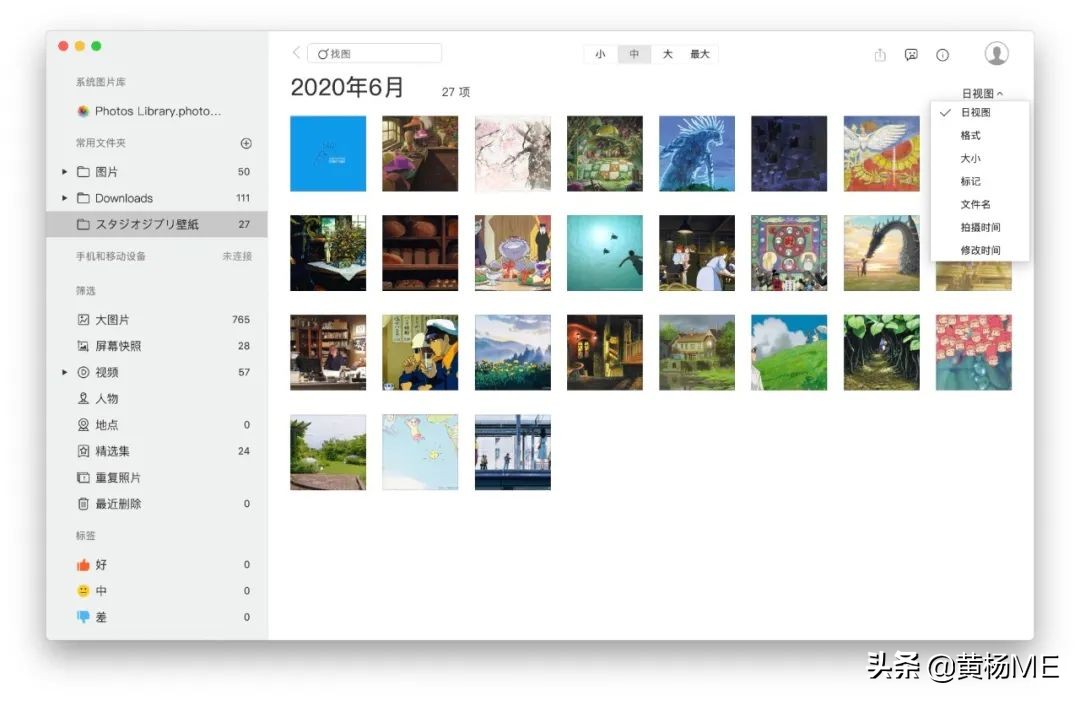Click the account profile avatar icon

[x=996, y=53]
